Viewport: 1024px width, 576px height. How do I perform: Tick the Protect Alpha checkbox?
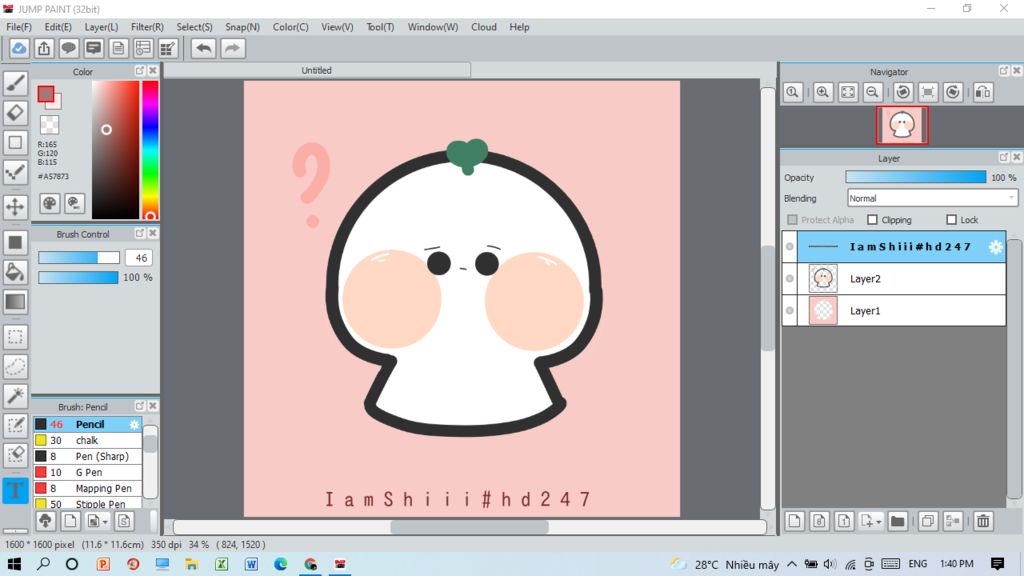[x=792, y=220]
